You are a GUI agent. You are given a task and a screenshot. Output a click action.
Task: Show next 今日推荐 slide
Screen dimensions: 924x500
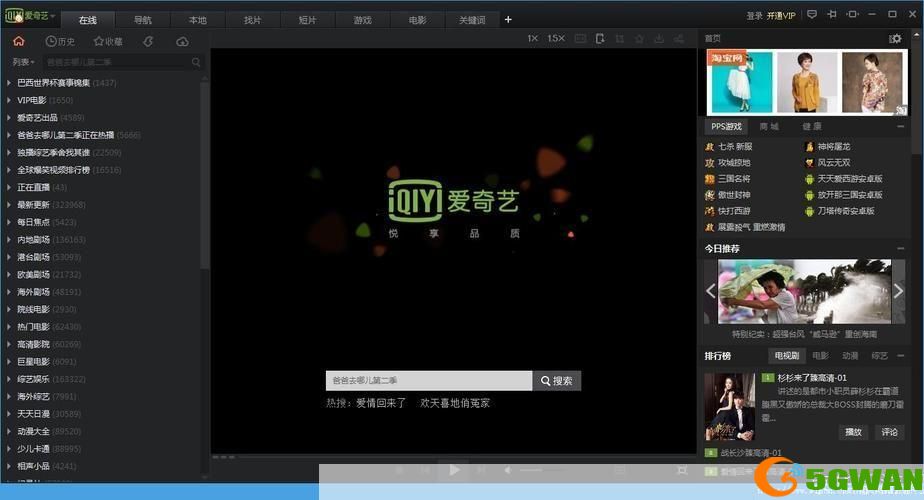tap(898, 291)
